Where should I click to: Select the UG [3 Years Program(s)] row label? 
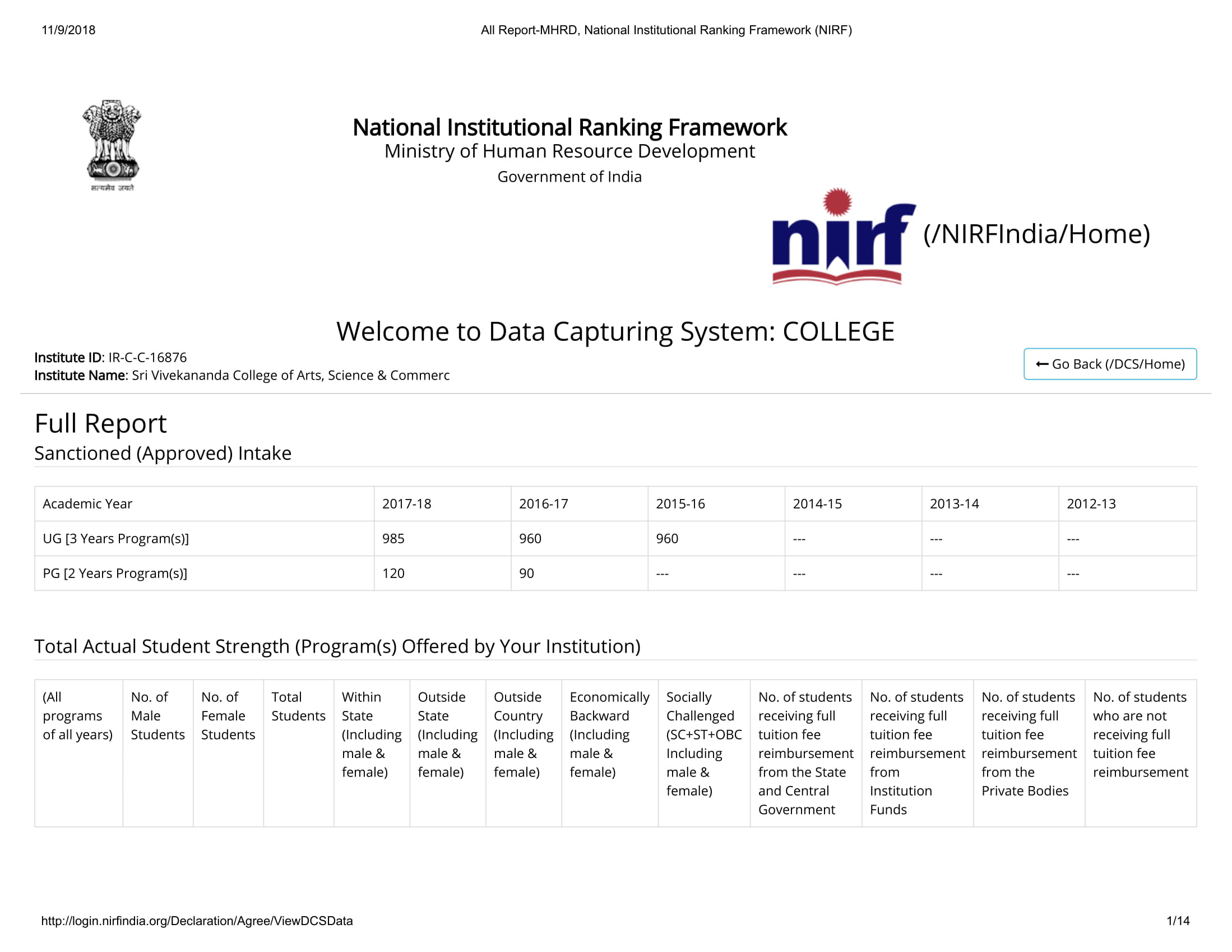coord(115,538)
